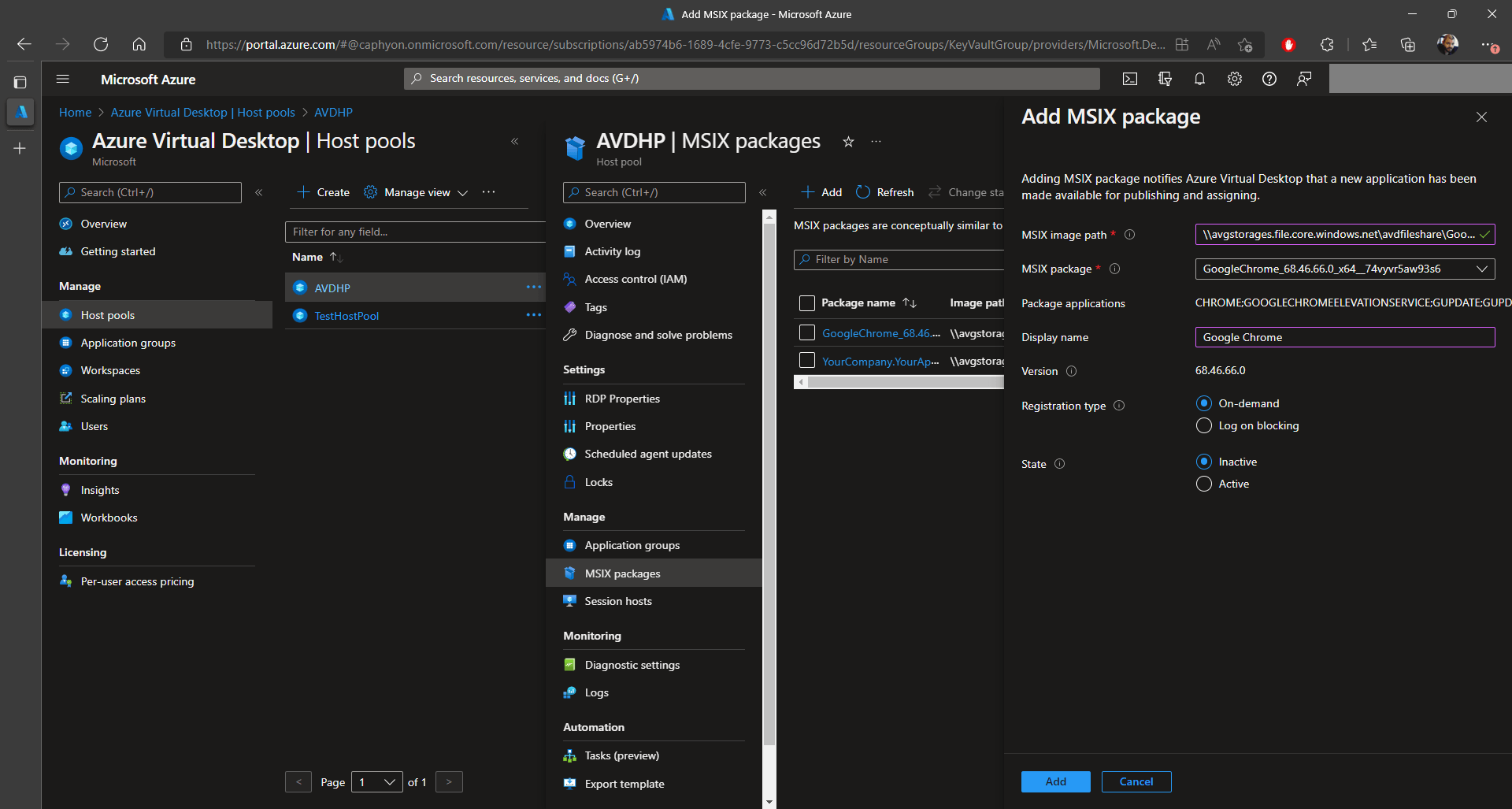Set State to Active

(1204, 484)
